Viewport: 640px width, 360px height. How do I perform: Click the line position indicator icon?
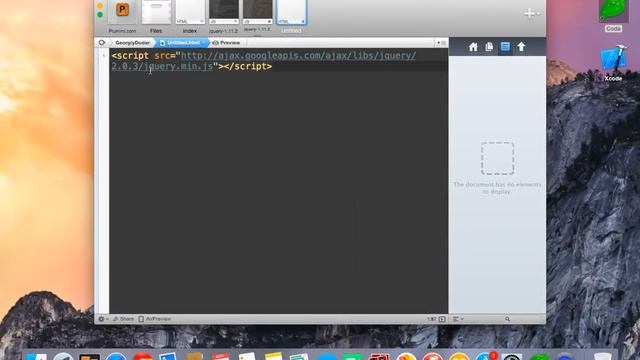[x=442, y=319]
